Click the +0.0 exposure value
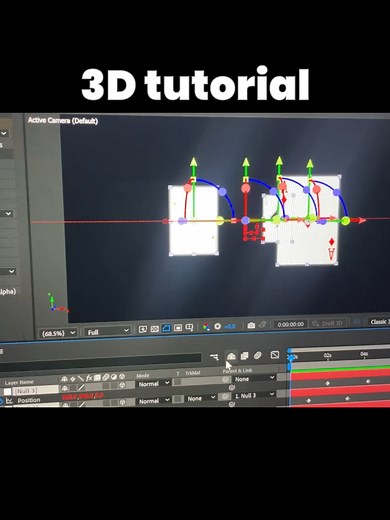The width and height of the screenshot is (390, 520). (230, 326)
